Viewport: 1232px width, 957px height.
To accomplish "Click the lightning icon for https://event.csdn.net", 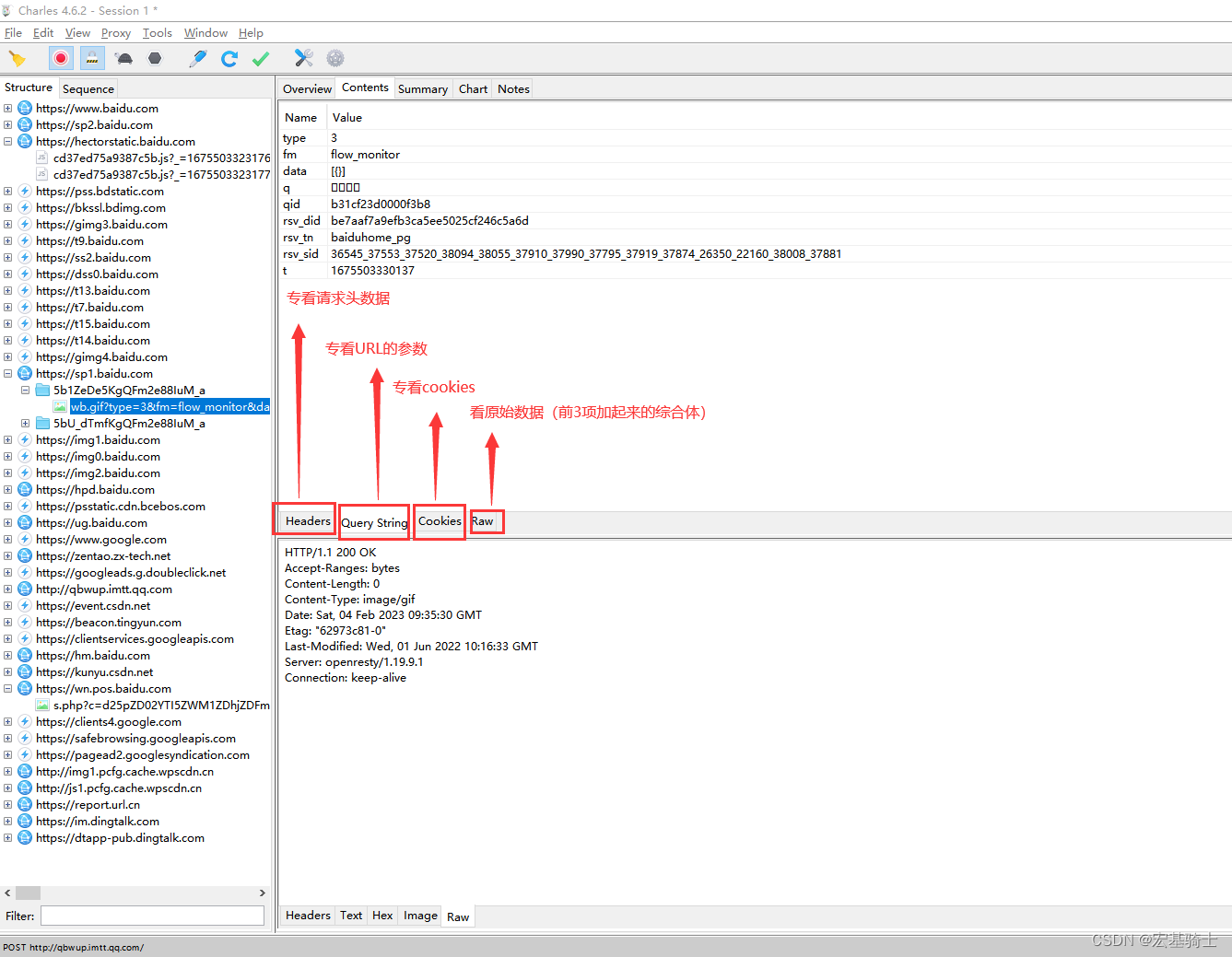I will pos(25,606).
